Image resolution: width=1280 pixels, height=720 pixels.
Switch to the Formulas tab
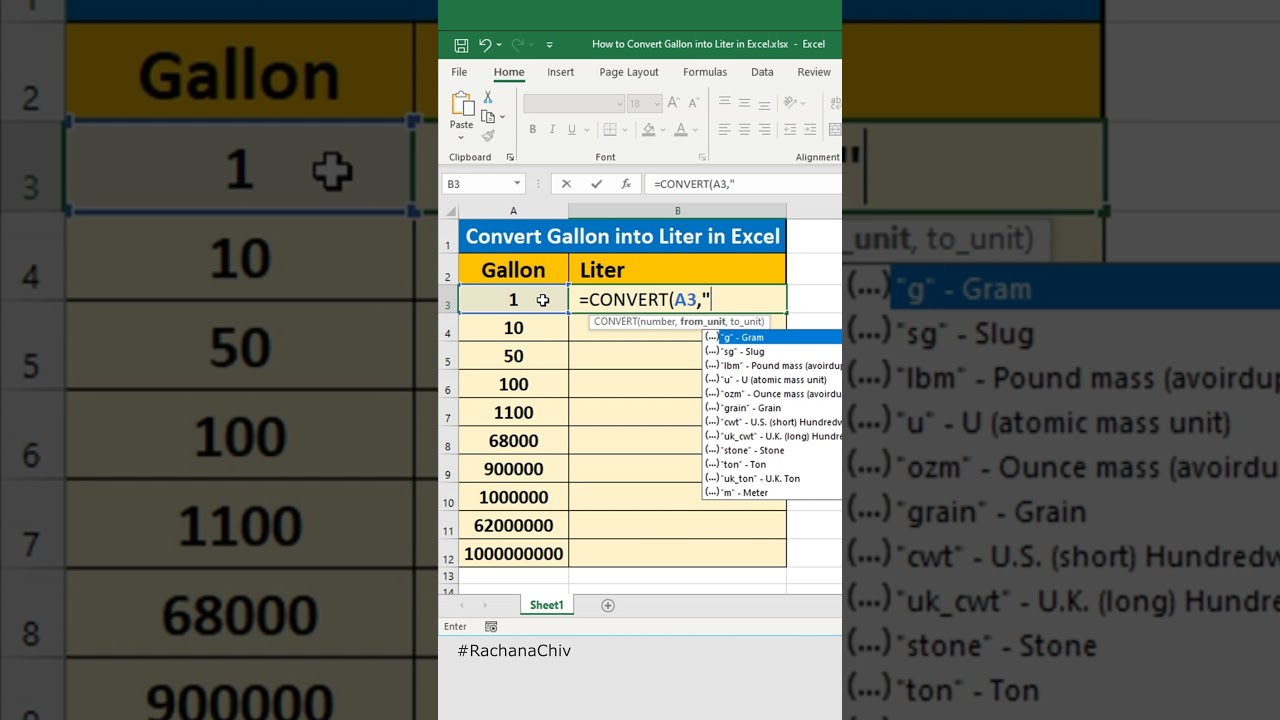(705, 72)
